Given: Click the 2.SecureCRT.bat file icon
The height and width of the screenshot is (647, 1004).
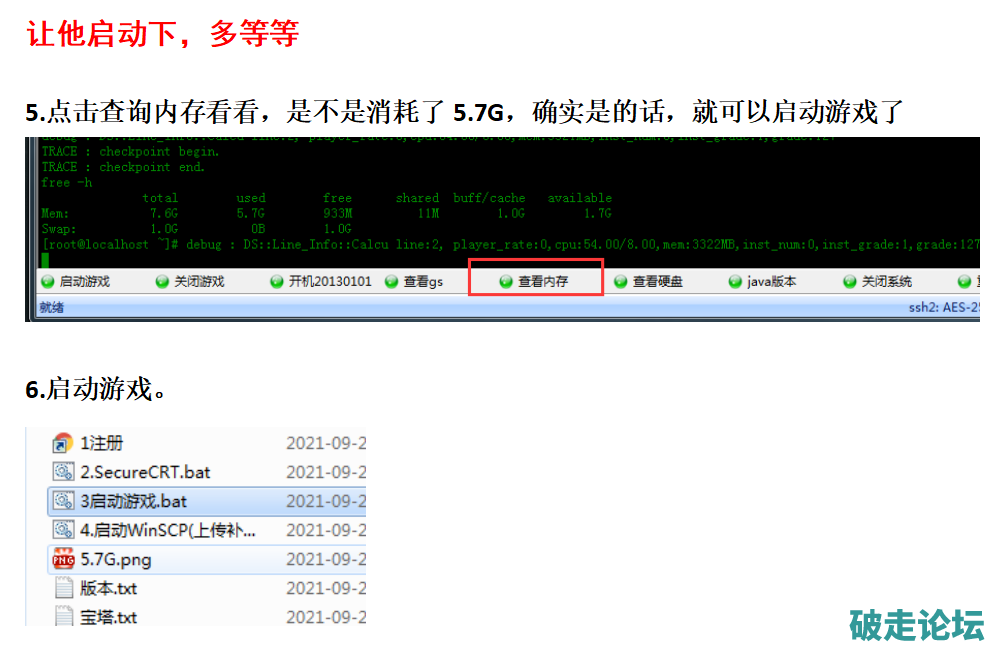Looking at the screenshot, I should tap(63, 472).
